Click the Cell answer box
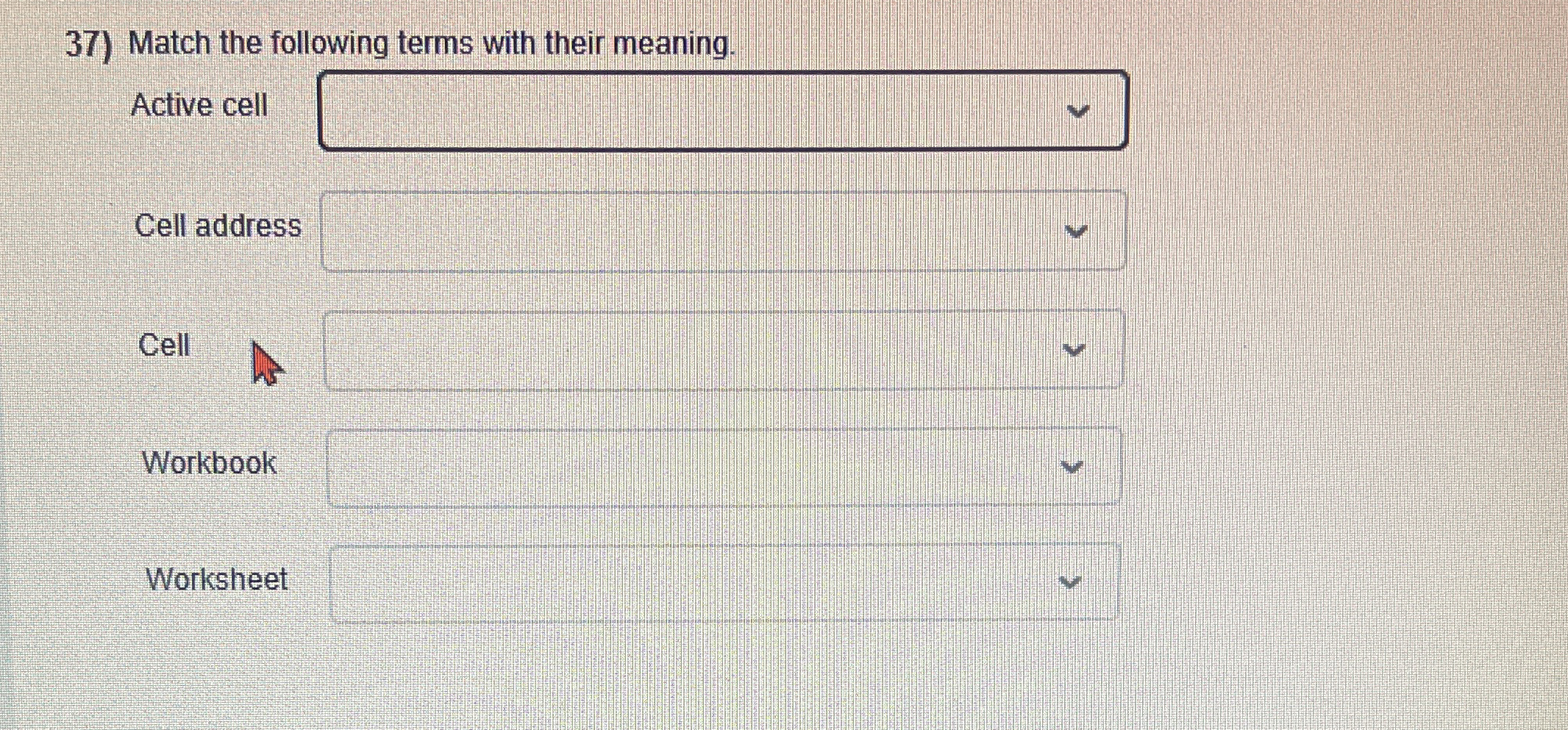 point(721,348)
